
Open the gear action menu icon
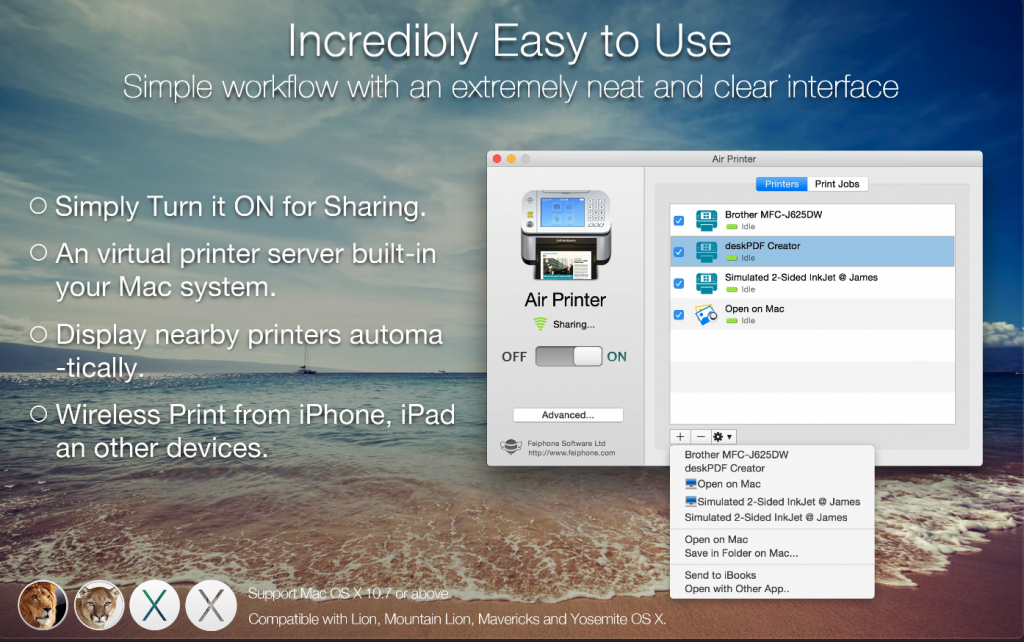719,437
